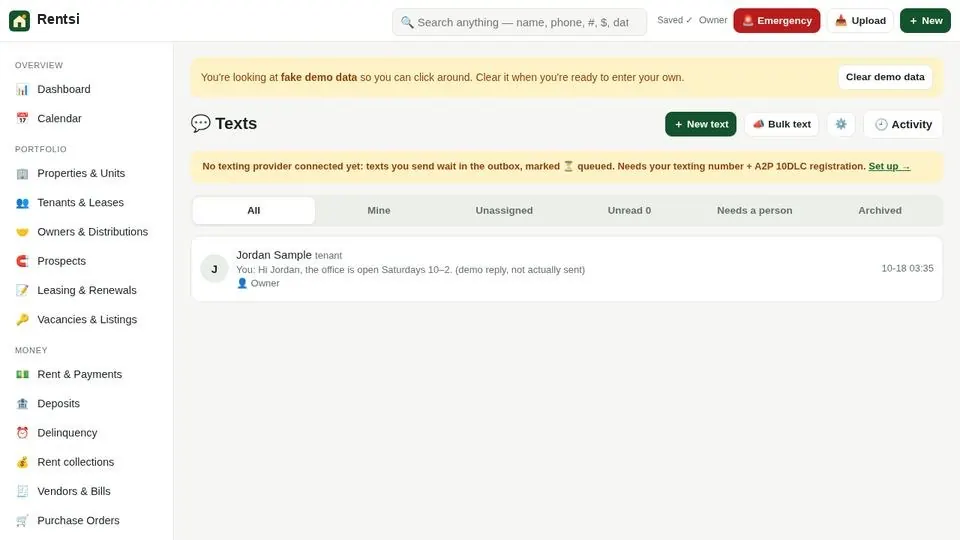Go to Calendar in sidebar
This screenshot has width=960, height=540.
pyautogui.click(x=86, y=118)
